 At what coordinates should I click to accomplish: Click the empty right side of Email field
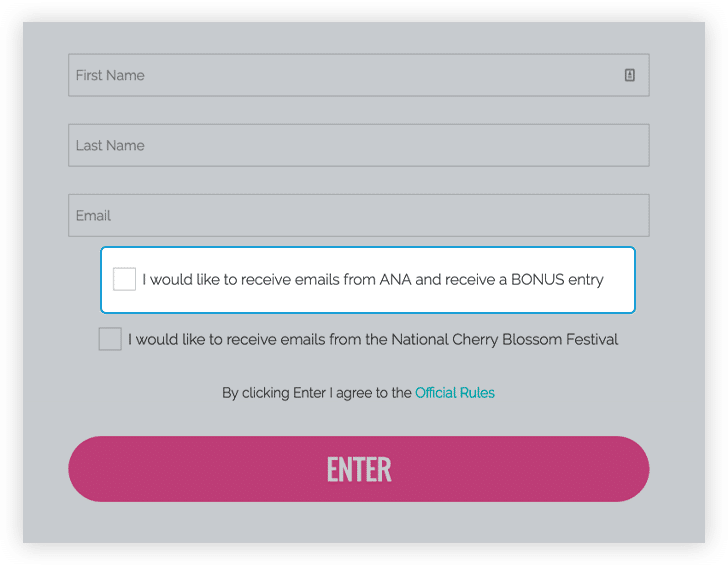[x=560, y=215]
